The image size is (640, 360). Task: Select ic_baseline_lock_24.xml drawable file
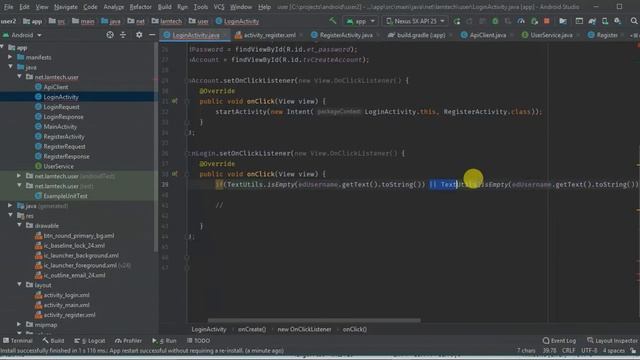click(74, 245)
